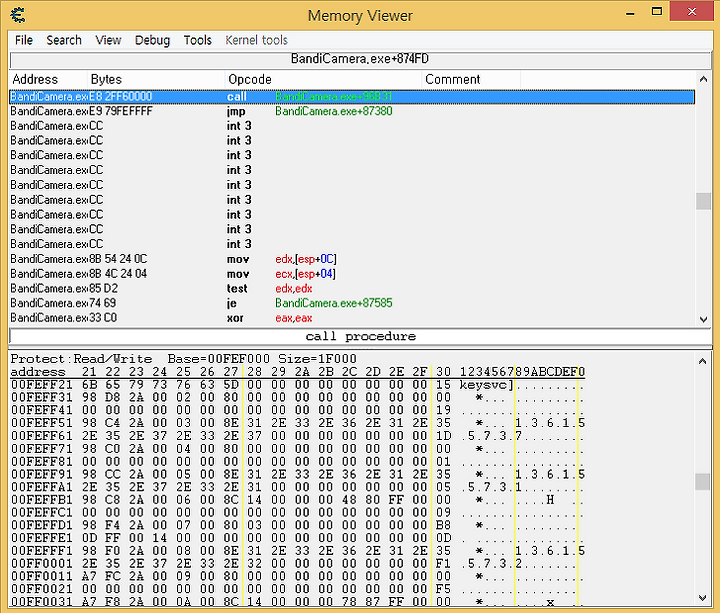Open the Search menu
720x613 pixels.
[x=64, y=40]
